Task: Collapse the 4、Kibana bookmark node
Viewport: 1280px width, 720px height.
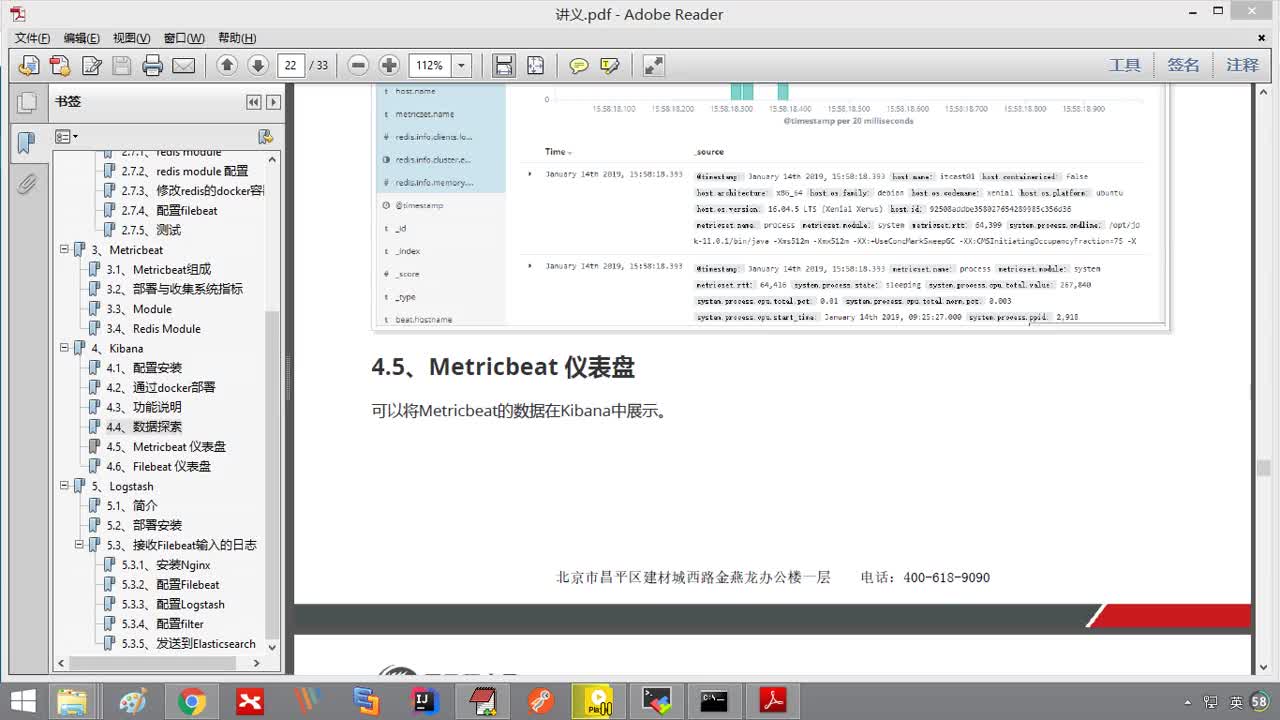Action: point(65,348)
